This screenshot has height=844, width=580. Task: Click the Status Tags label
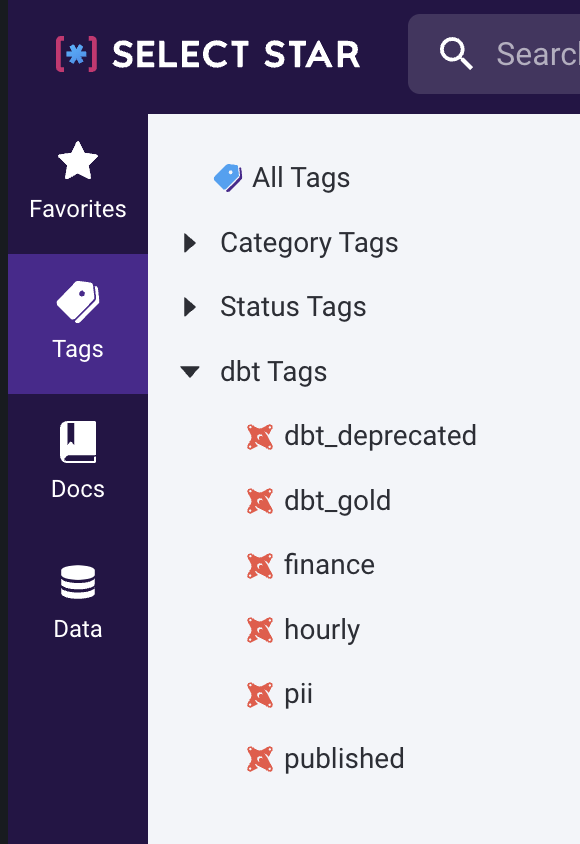pos(293,307)
